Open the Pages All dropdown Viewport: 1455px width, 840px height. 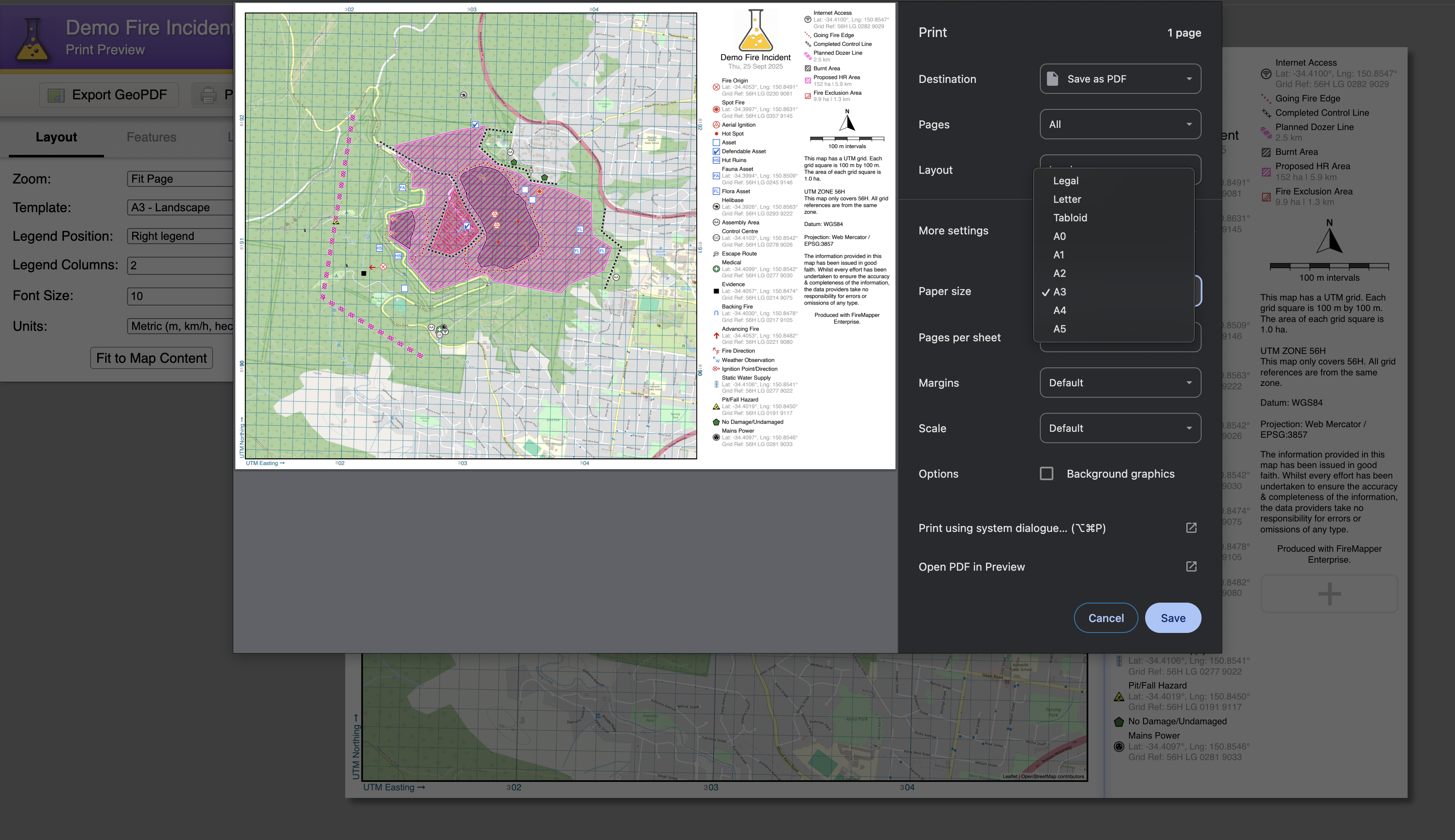1120,124
